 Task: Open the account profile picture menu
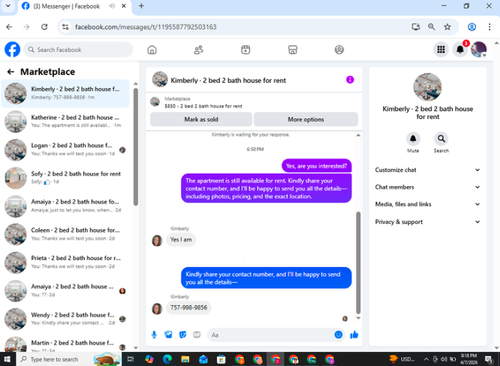click(x=479, y=50)
